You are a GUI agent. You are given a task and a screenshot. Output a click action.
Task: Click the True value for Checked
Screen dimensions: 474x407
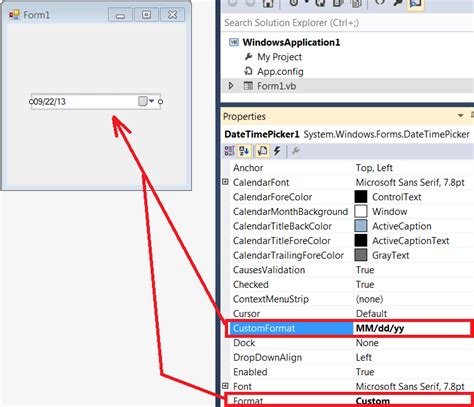[x=365, y=284]
